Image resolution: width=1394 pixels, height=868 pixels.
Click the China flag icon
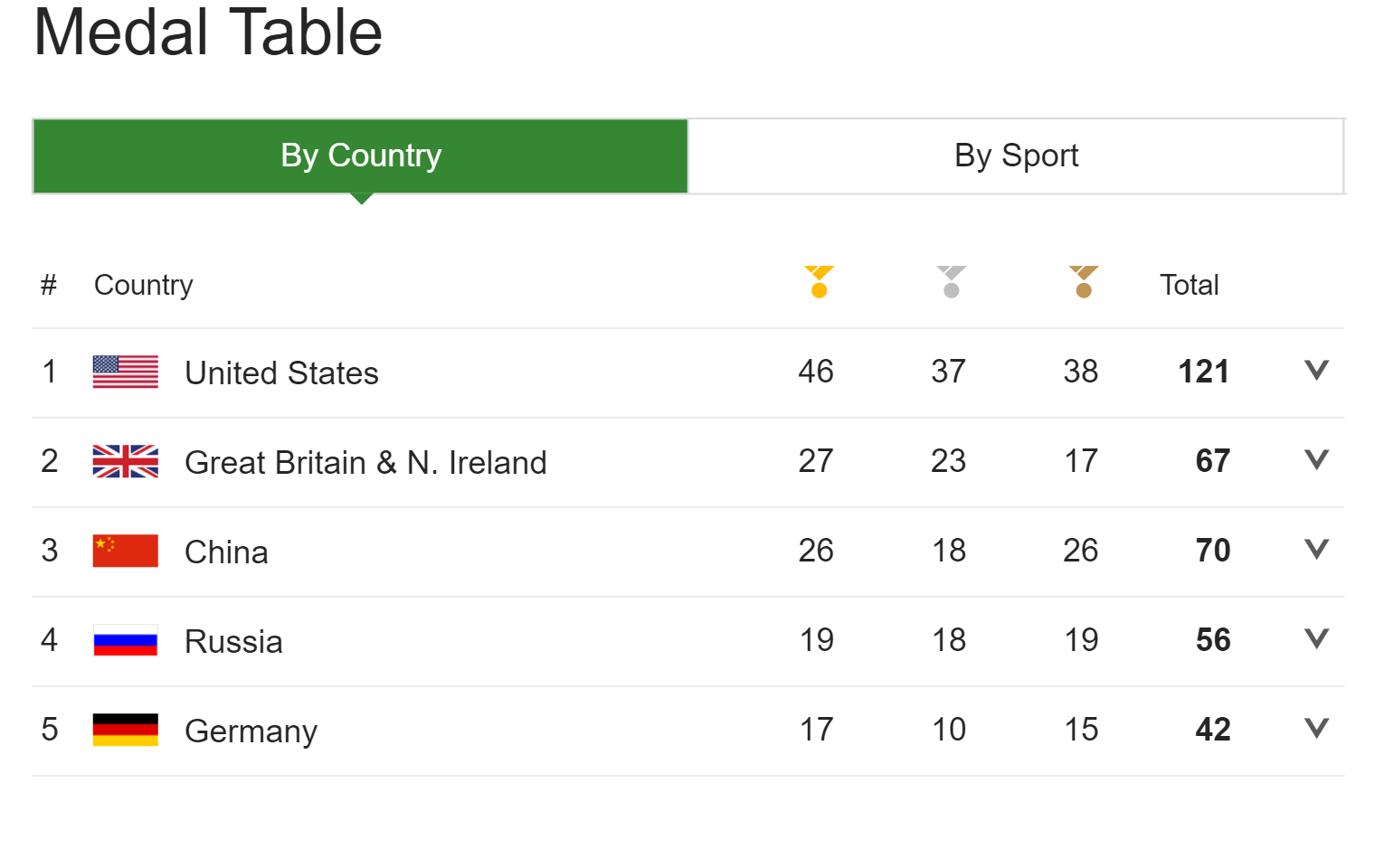126,551
